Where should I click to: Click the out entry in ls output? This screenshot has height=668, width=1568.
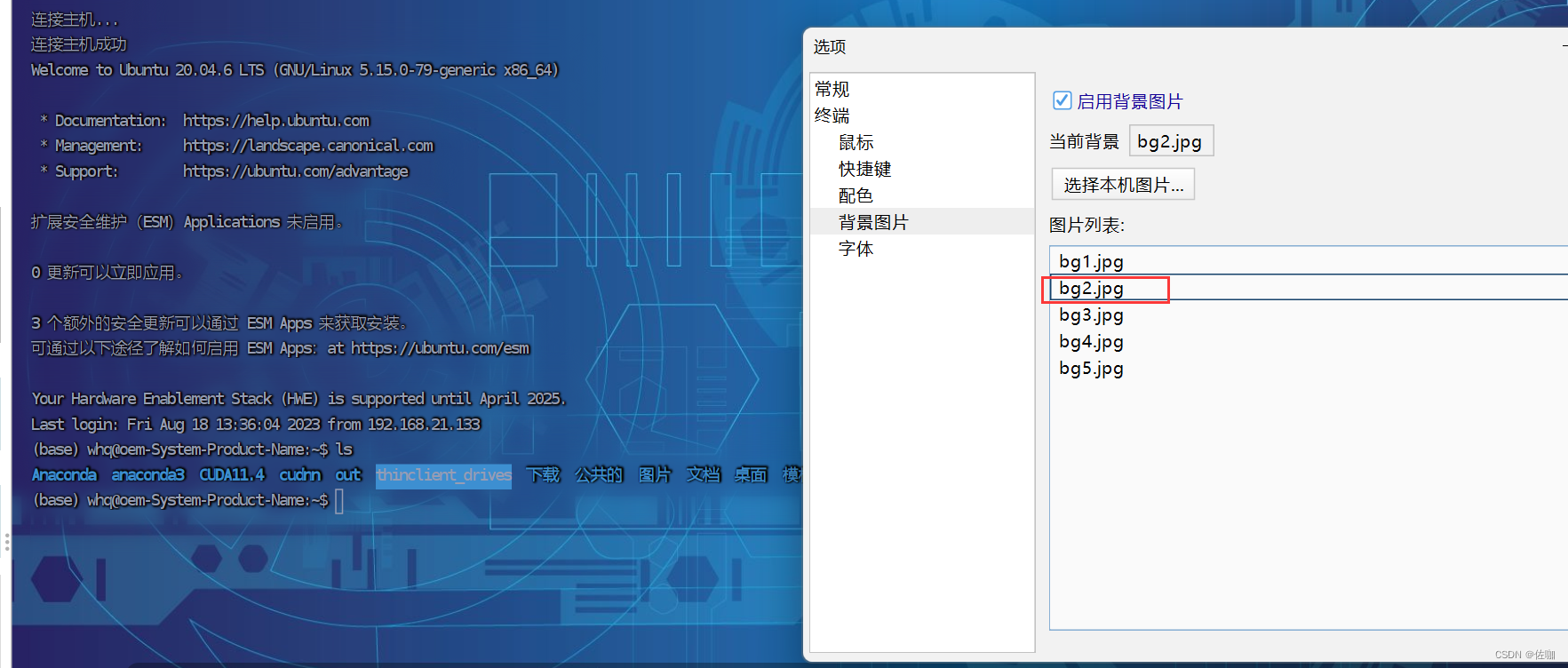348,474
